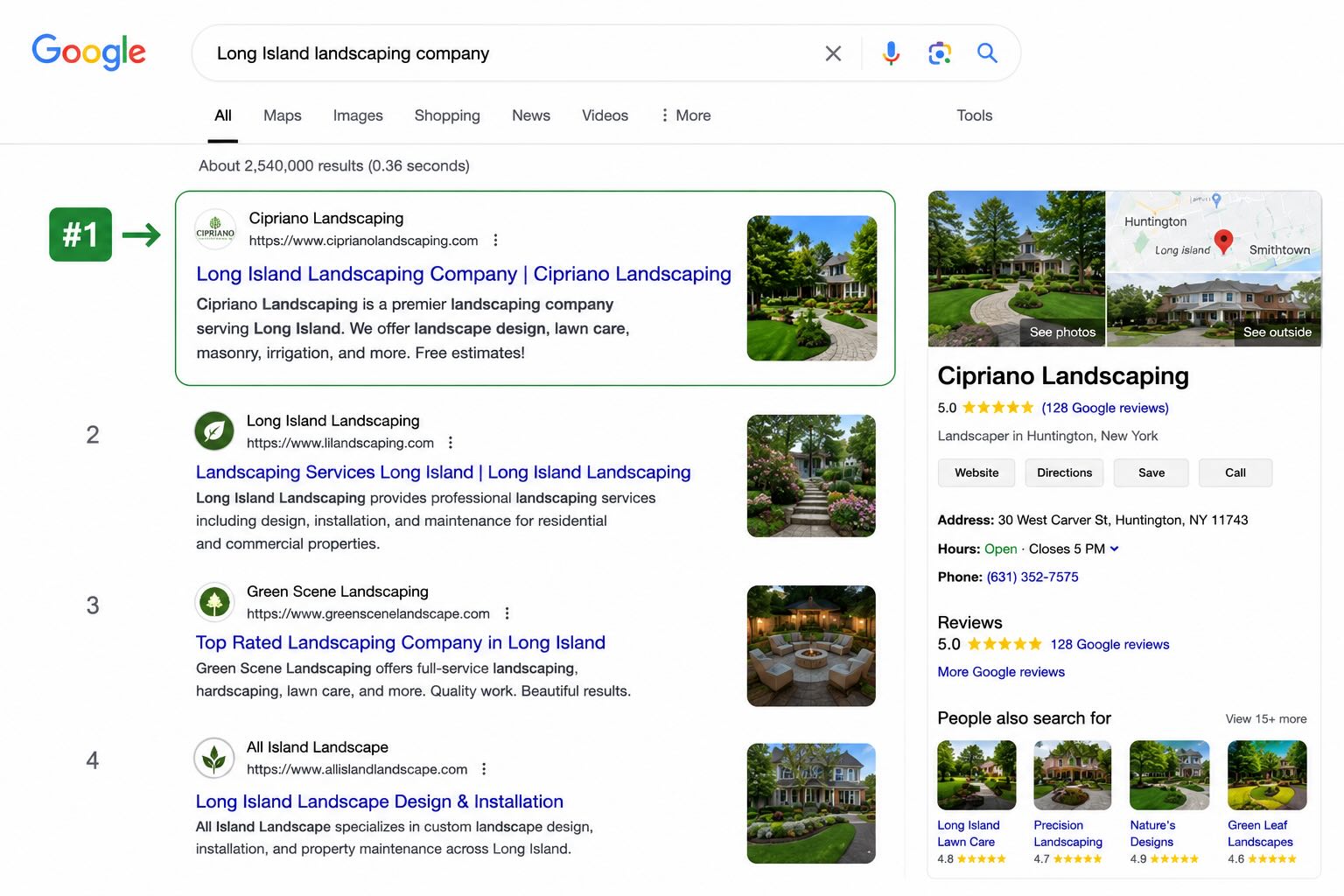Click the Save button in the business panel
This screenshot has height=896, width=1344.
click(x=1151, y=472)
